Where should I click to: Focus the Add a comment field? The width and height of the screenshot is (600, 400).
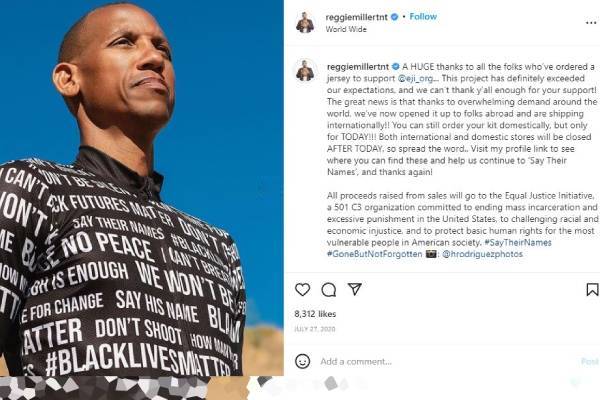pyautogui.click(x=448, y=361)
